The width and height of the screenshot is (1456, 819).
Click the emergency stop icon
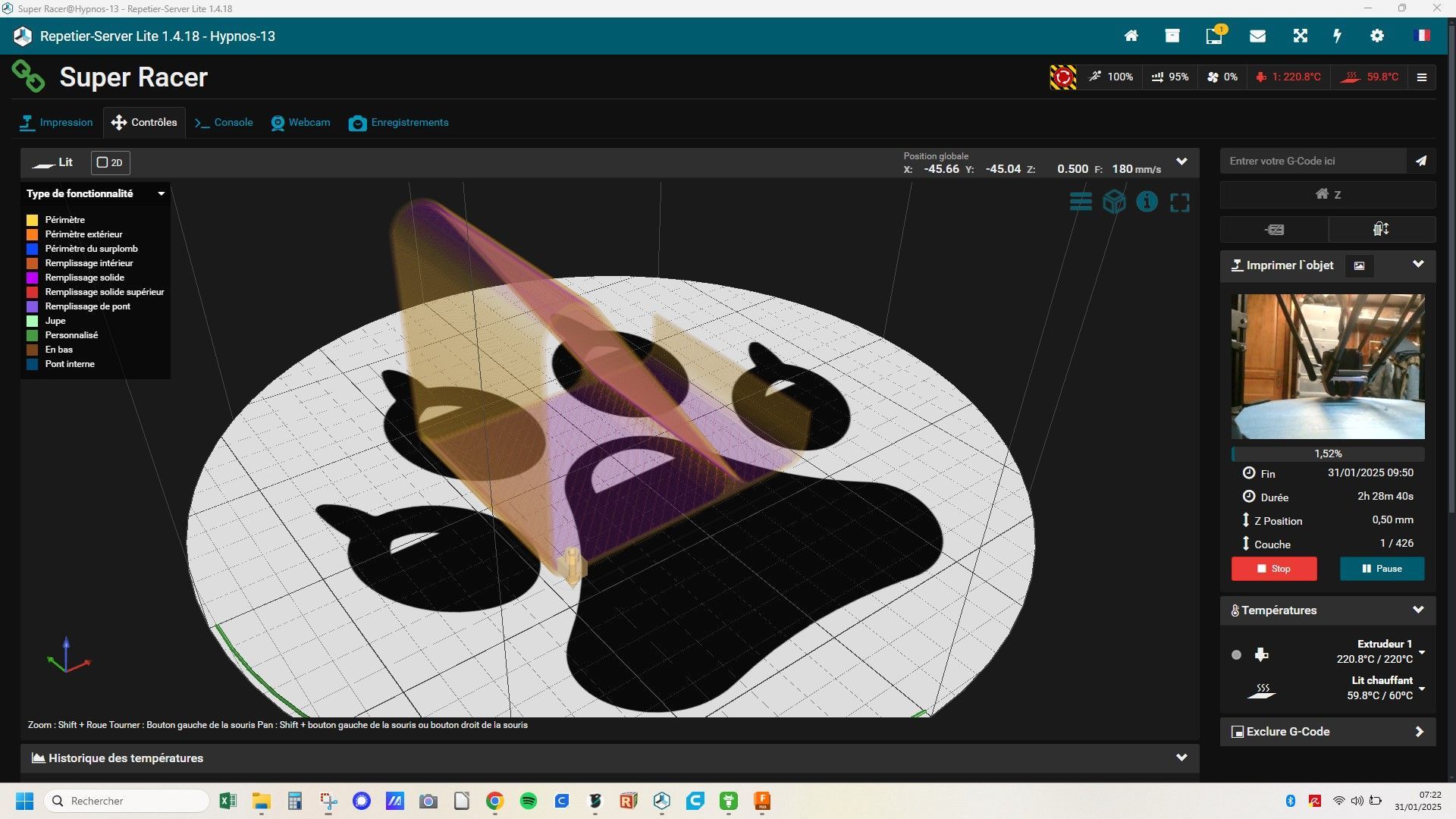click(x=1062, y=77)
